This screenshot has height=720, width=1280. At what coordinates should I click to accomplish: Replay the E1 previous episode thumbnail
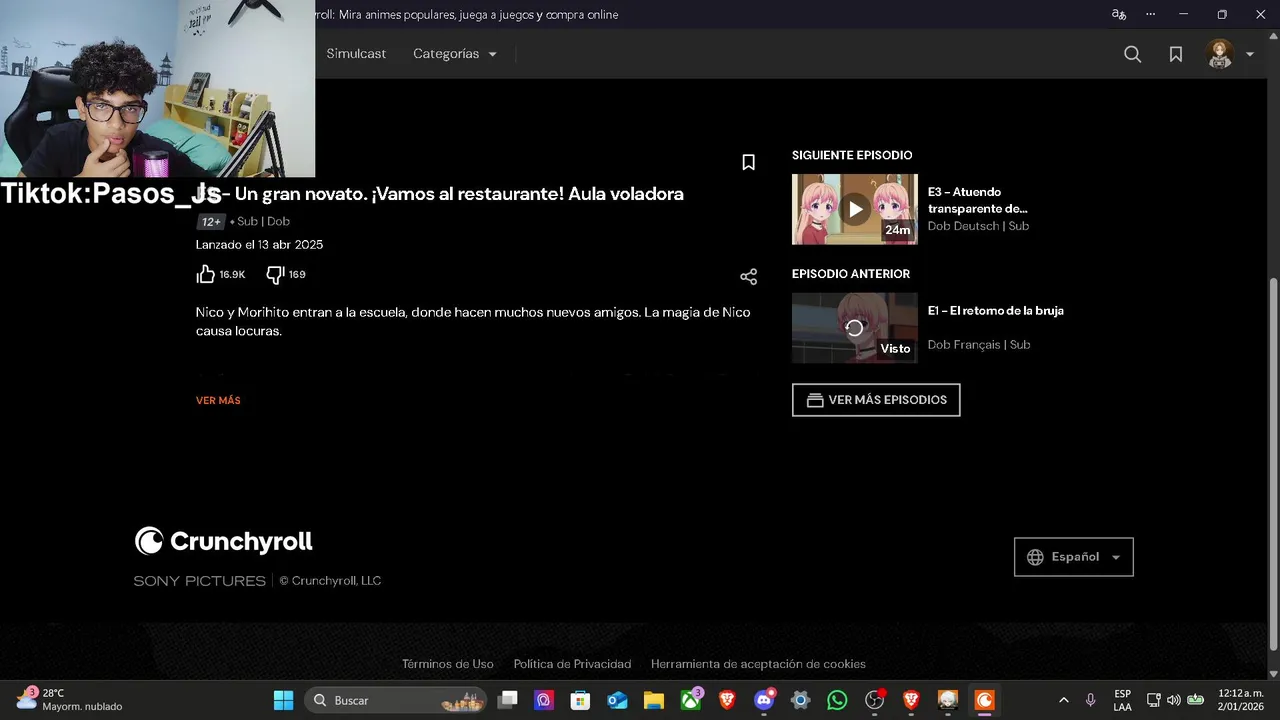(x=854, y=328)
